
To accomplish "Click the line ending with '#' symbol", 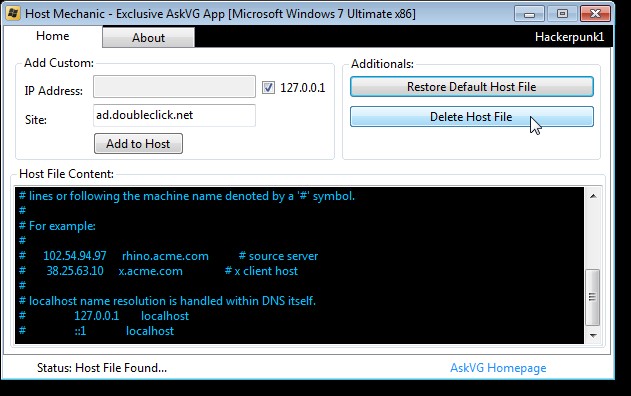I will click(187, 196).
